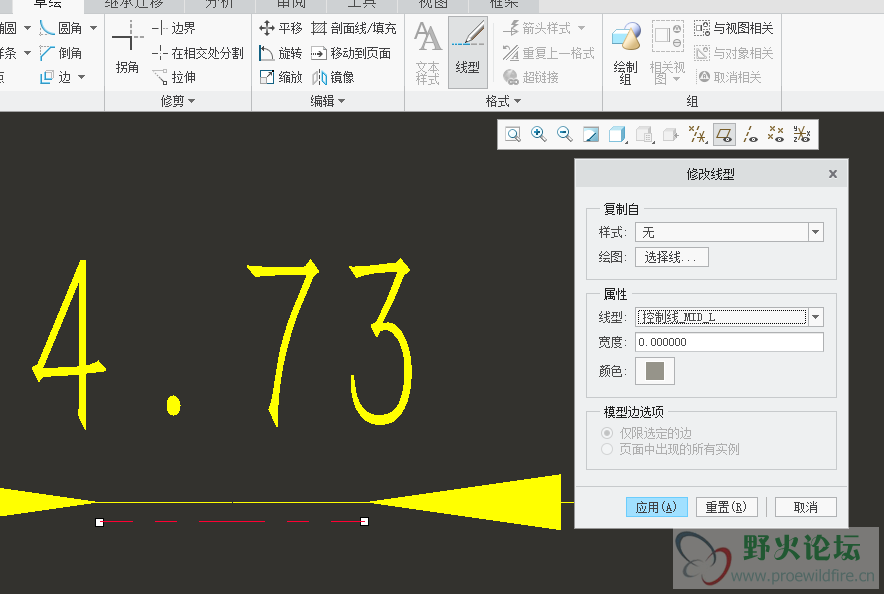Click the 重置(R) reset button
This screenshot has width=884, height=594.
[x=726, y=507]
